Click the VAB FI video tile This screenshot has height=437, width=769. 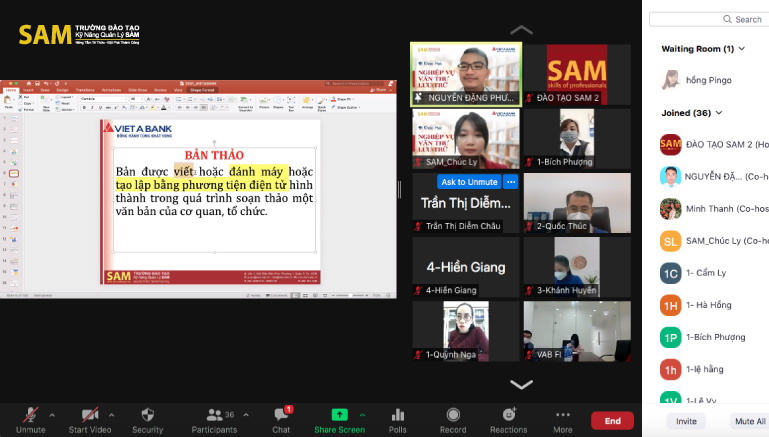(x=577, y=332)
